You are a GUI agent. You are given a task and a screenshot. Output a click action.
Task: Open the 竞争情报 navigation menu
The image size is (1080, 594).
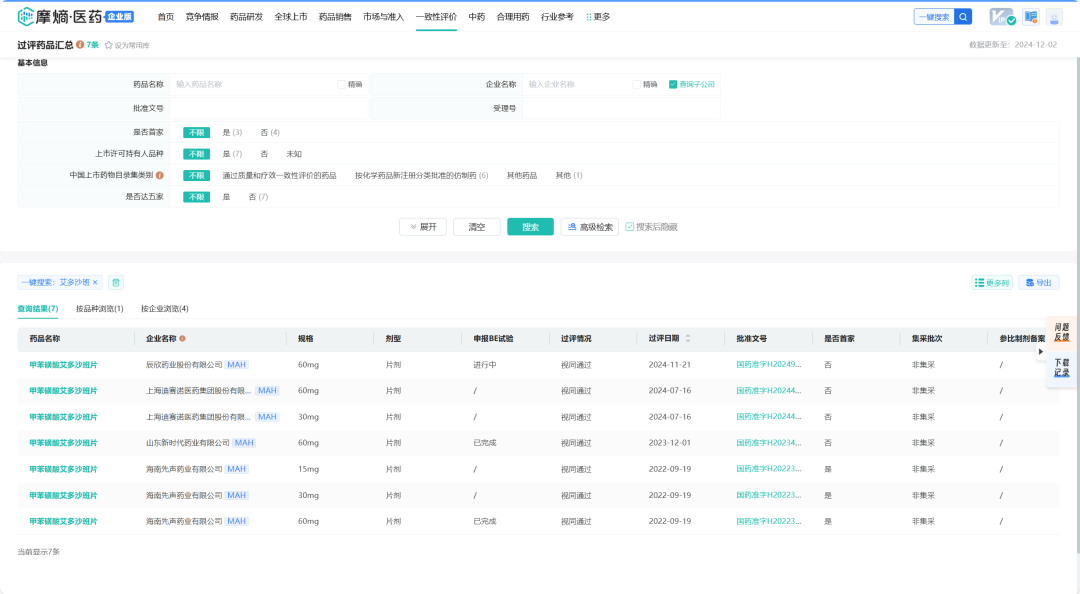(202, 17)
